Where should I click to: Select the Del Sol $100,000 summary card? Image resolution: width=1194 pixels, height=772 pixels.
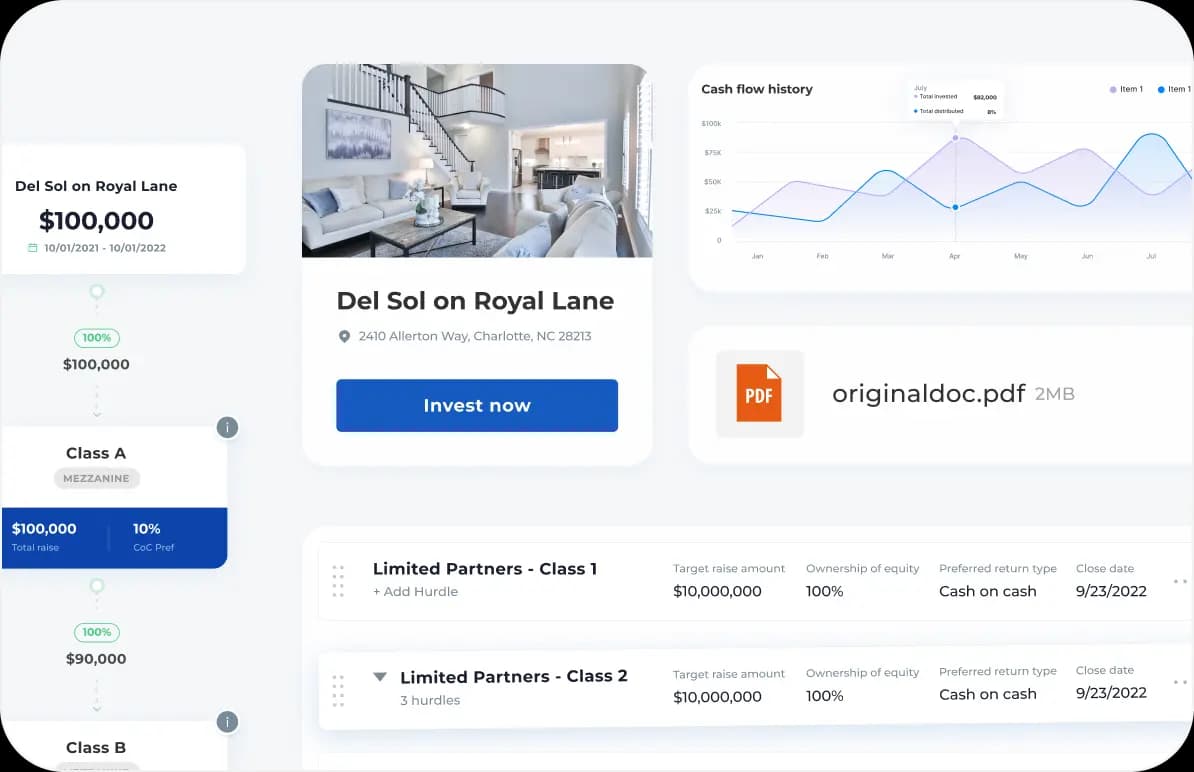click(123, 209)
